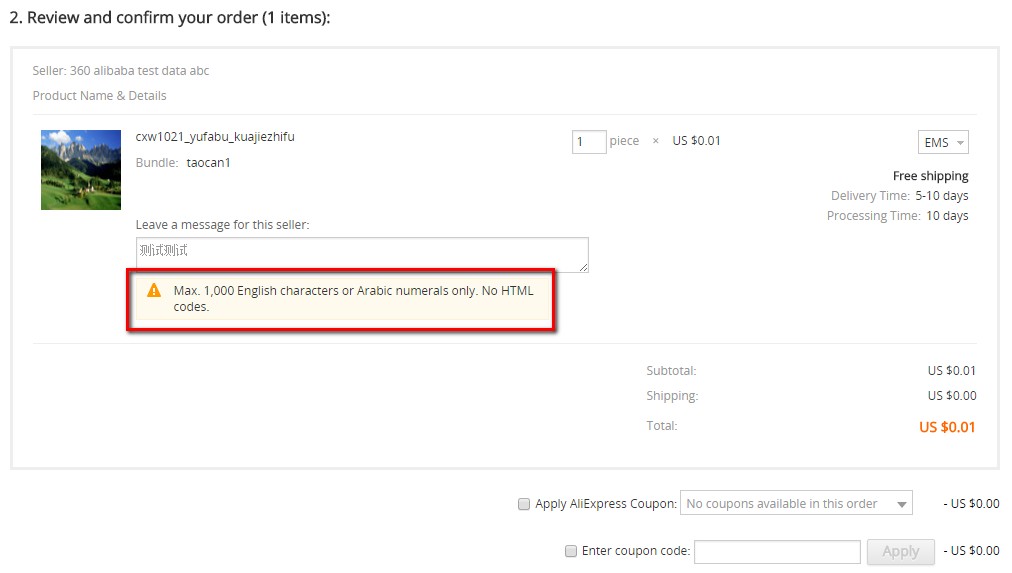
Task: Click the coupon code input field
Action: pos(777,551)
